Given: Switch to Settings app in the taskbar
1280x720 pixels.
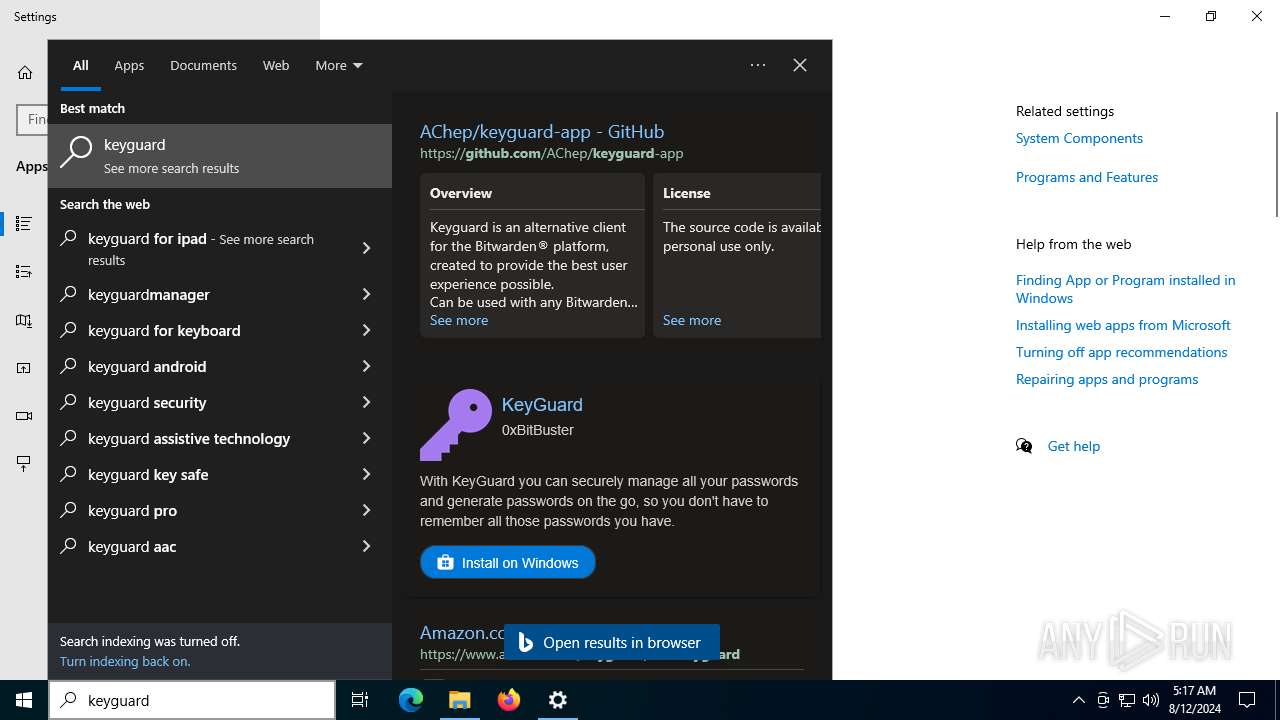Looking at the screenshot, I should click(x=558, y=700).
